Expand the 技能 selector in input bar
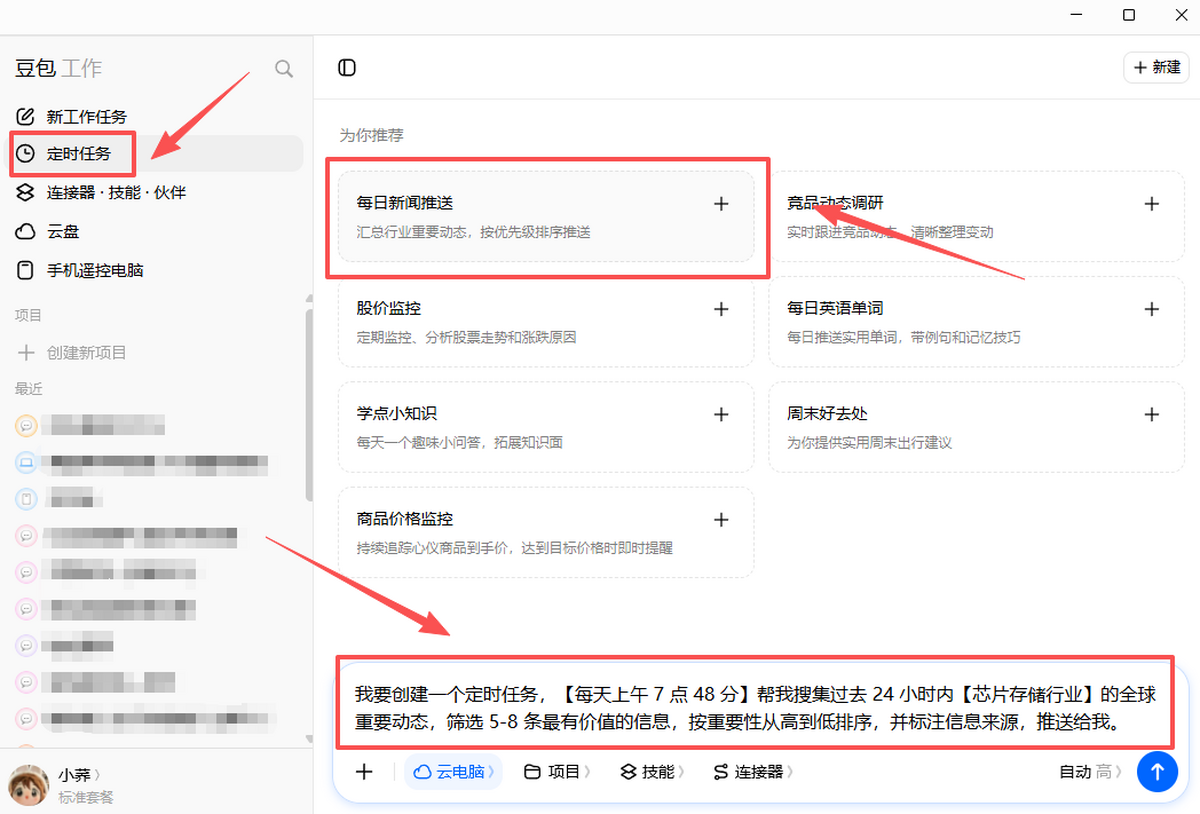The height and width of the screenshot is (814, 1200). point(652,772)
